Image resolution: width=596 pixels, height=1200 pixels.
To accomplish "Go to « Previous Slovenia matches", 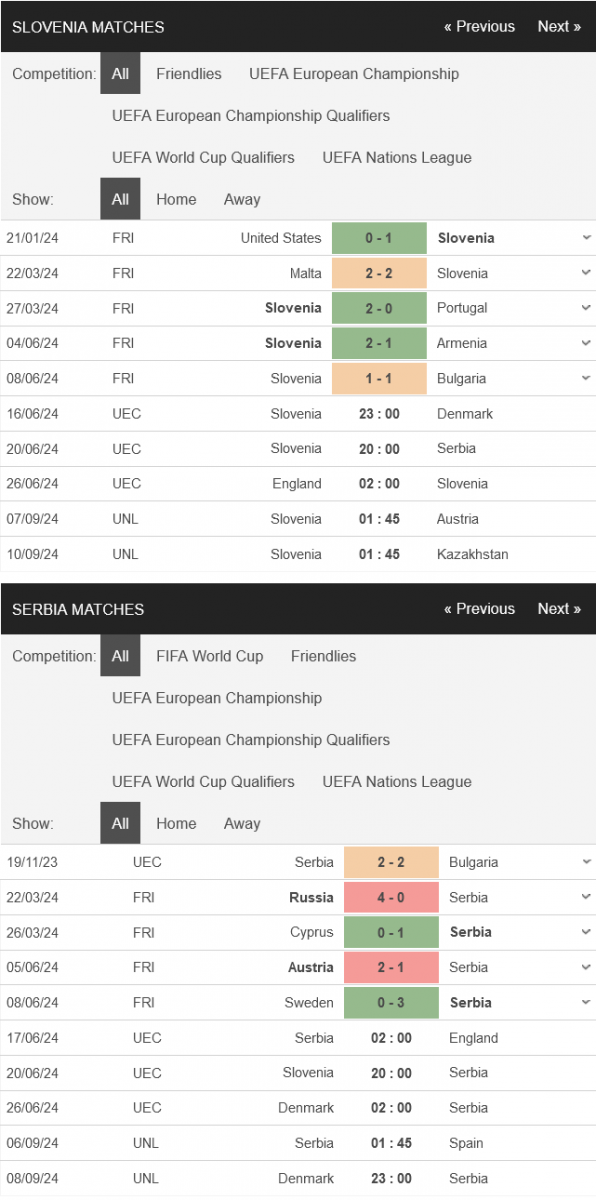I will point(480,27).
